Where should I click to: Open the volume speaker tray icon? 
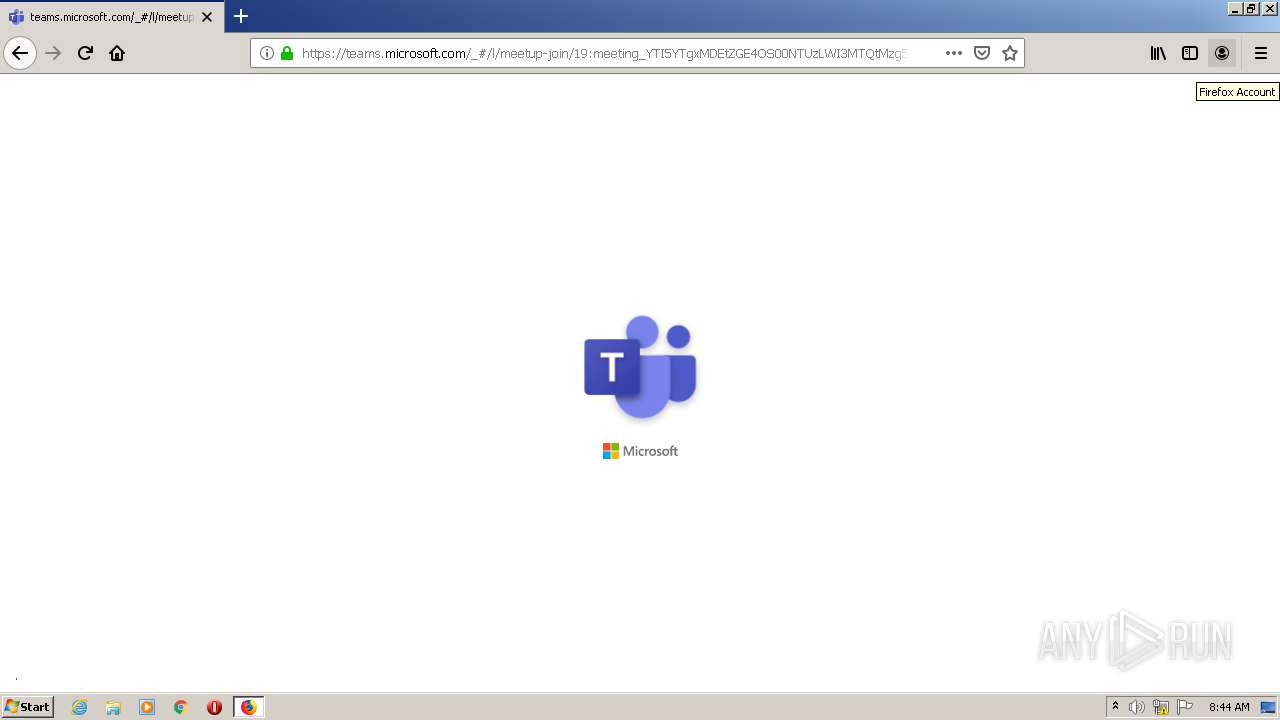pyautogui.click(x=1137, y=707)
